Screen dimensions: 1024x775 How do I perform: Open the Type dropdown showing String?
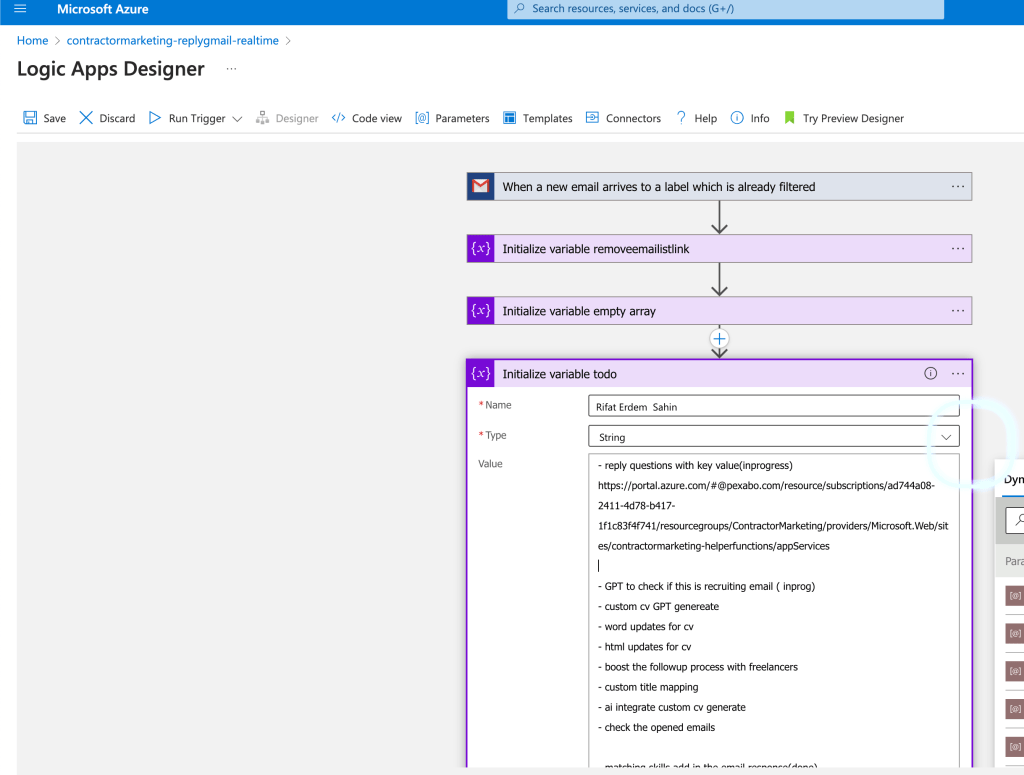[774, 437]
